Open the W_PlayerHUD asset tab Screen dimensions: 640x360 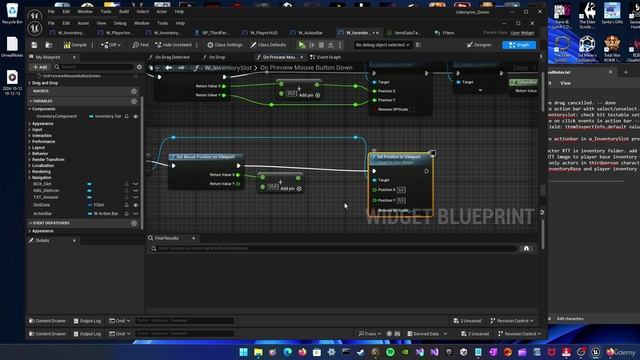(x=260, y=33)
